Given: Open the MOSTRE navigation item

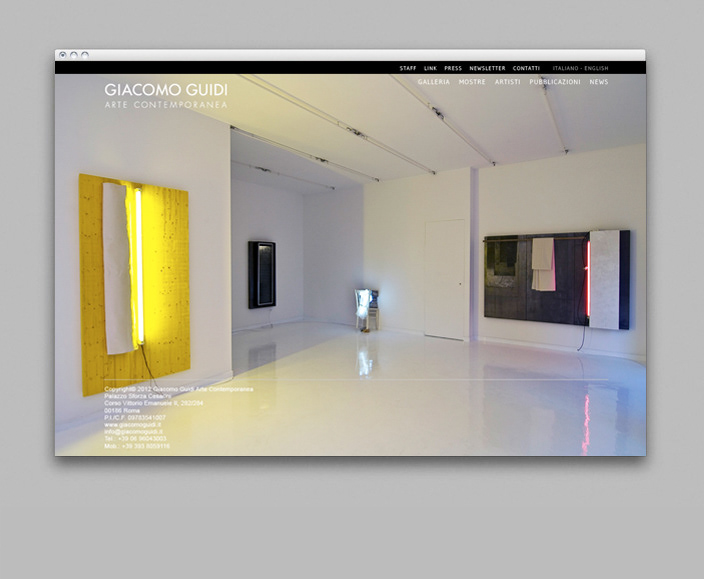Looking at the screenshot, I should coord(472,82).
